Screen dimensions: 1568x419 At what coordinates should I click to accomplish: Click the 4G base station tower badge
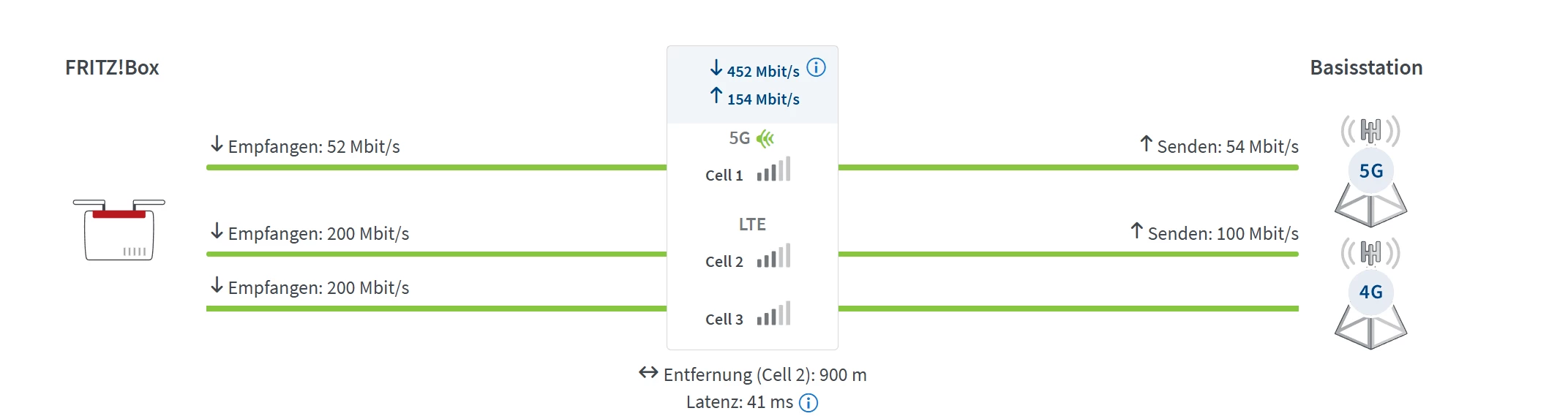[1370, 292]
